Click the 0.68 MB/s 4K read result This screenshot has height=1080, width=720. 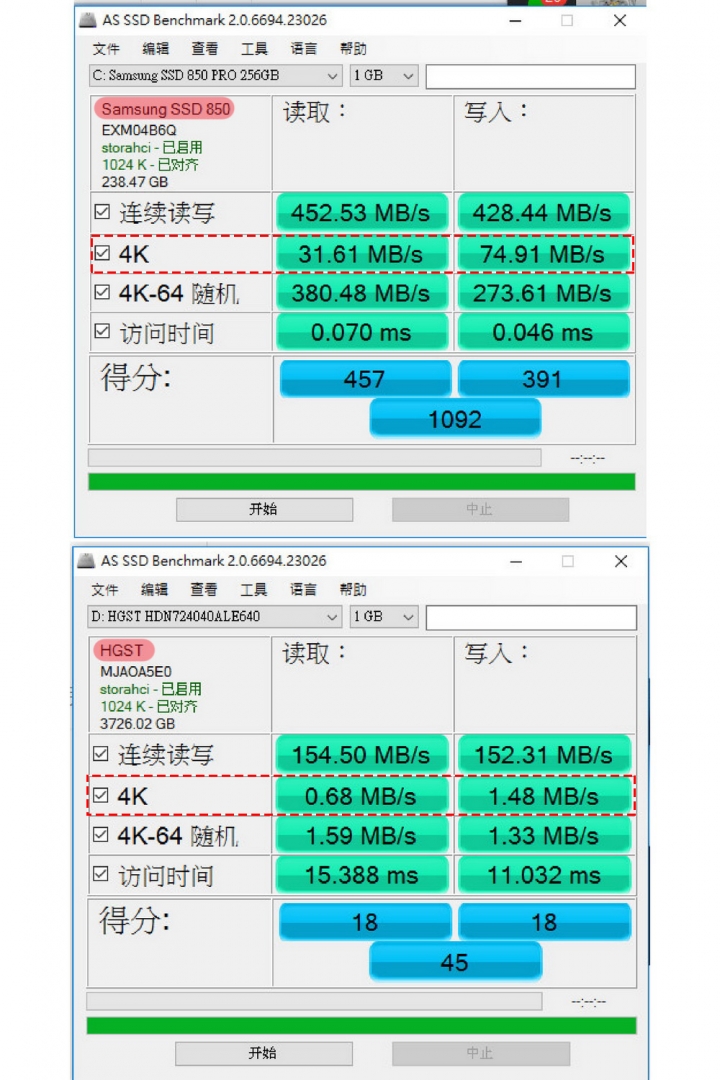coord(361,796)
